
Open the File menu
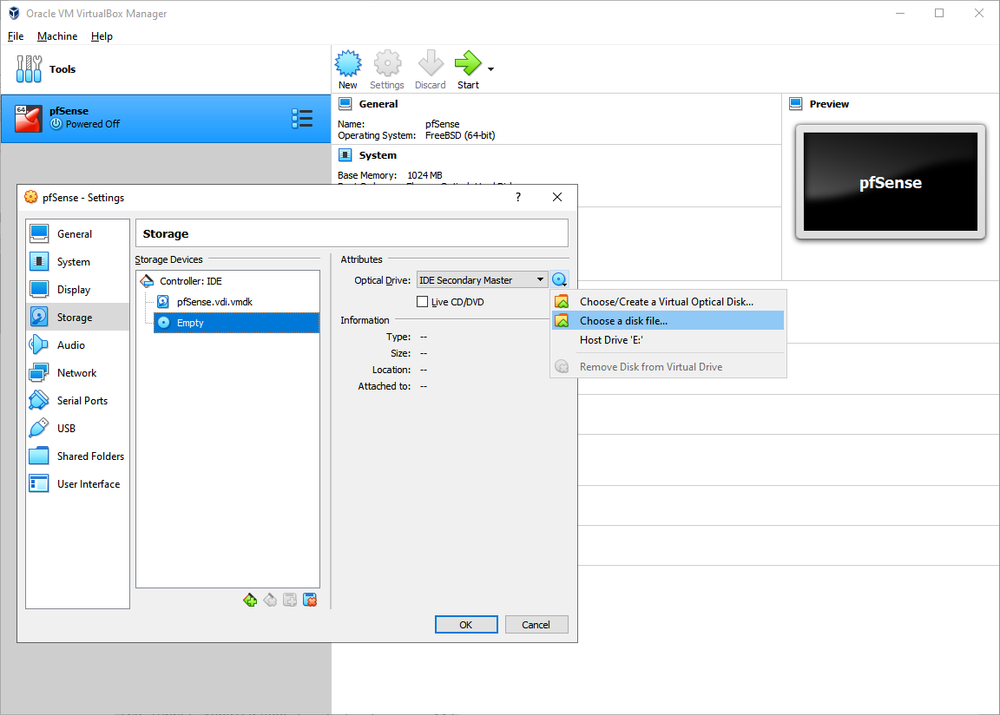(x=15, y=36)
